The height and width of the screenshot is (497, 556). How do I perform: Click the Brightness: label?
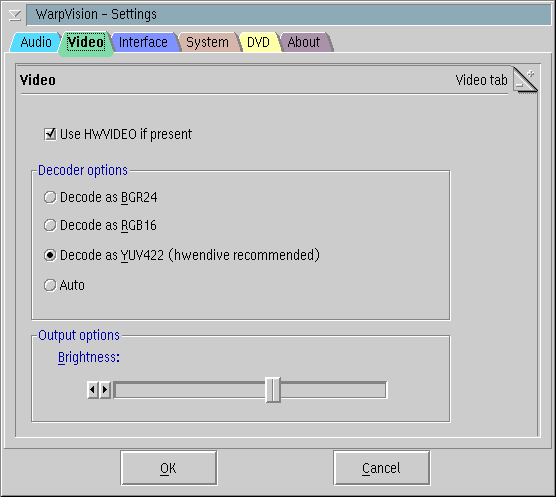tap(89, 357)
